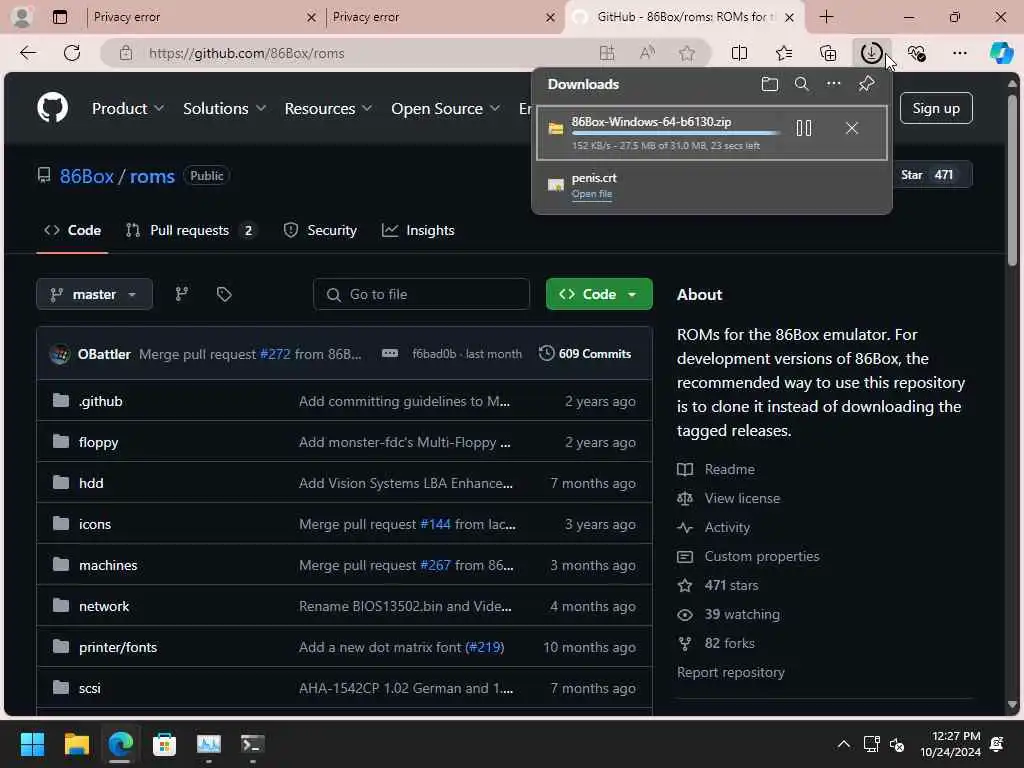View repository tags icon
Viewport: 1024px width, 768px height.
(x=224, y=294)
